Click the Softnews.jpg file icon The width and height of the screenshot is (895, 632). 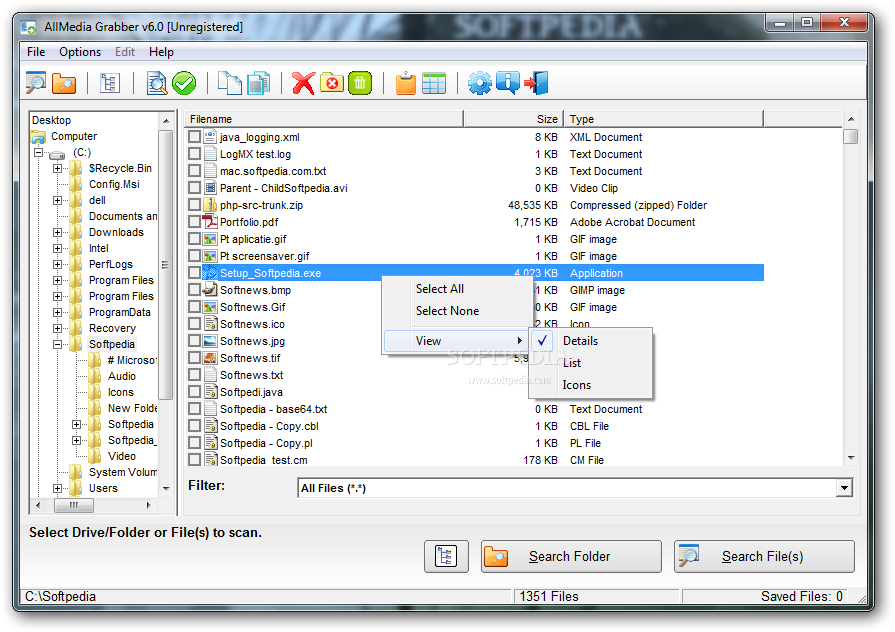coord(210,341)
